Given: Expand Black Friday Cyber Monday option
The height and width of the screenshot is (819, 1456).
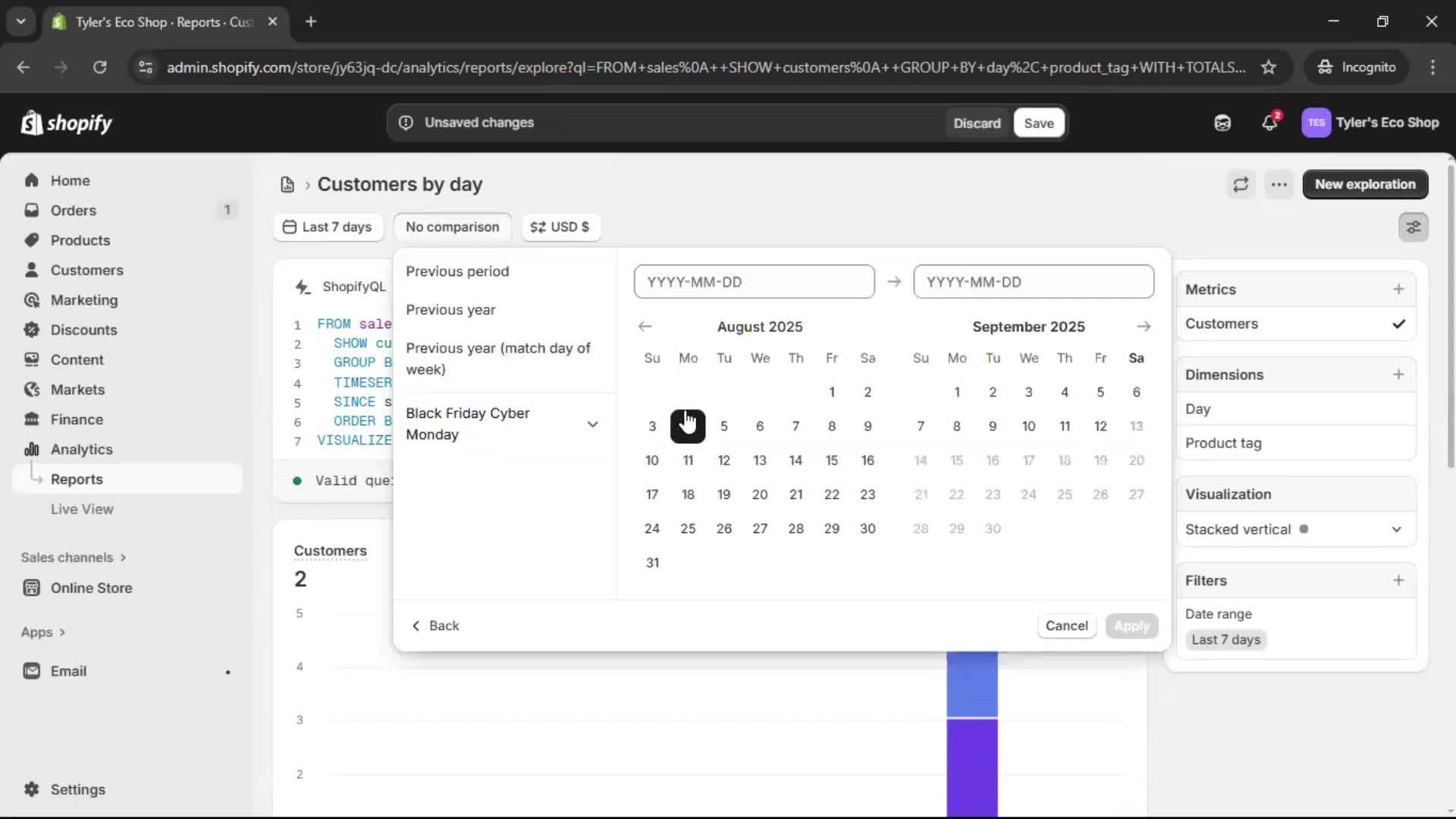Looking at the screenshot, I should click(x=592, y=424).
